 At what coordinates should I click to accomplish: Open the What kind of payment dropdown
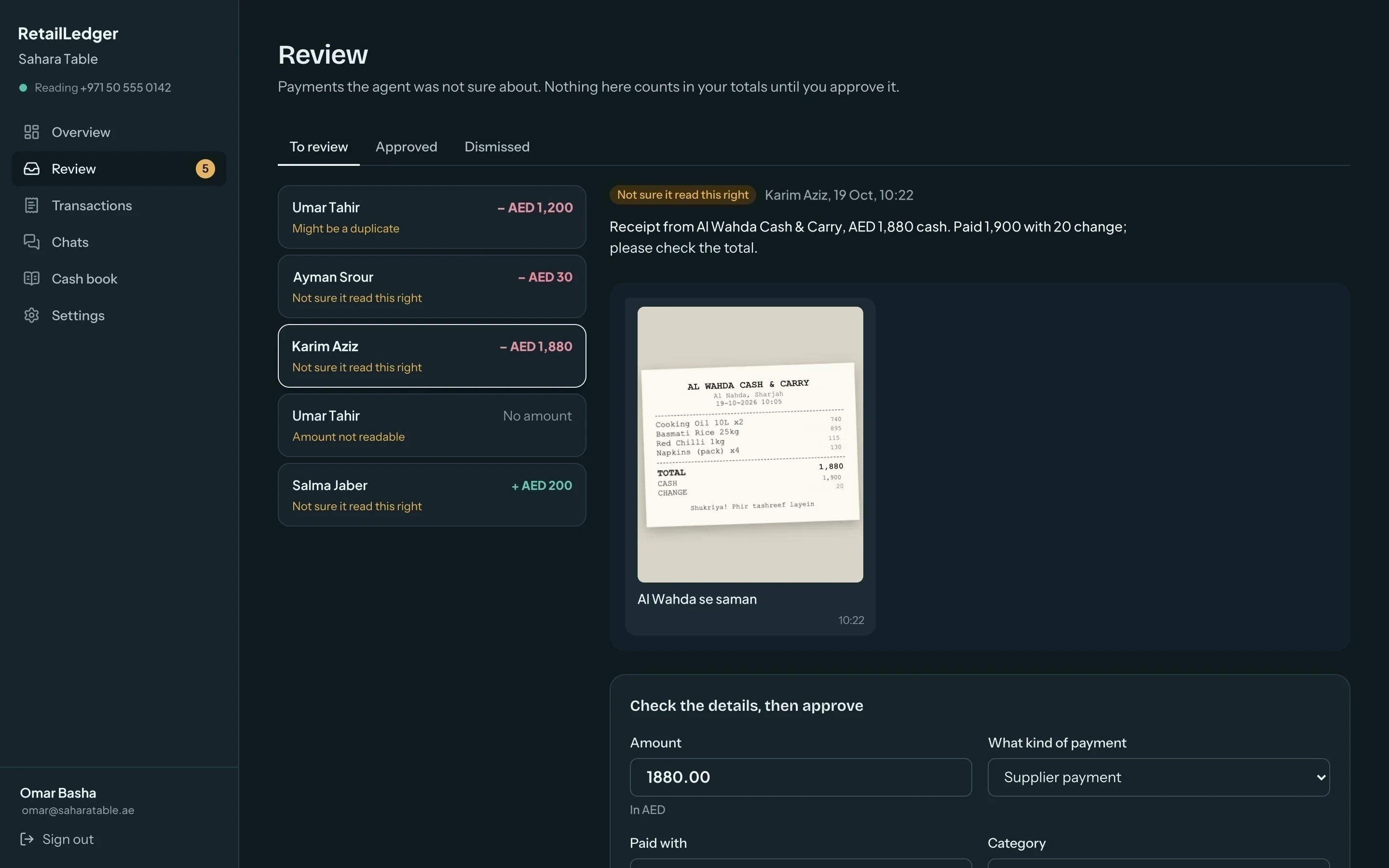1158,777
